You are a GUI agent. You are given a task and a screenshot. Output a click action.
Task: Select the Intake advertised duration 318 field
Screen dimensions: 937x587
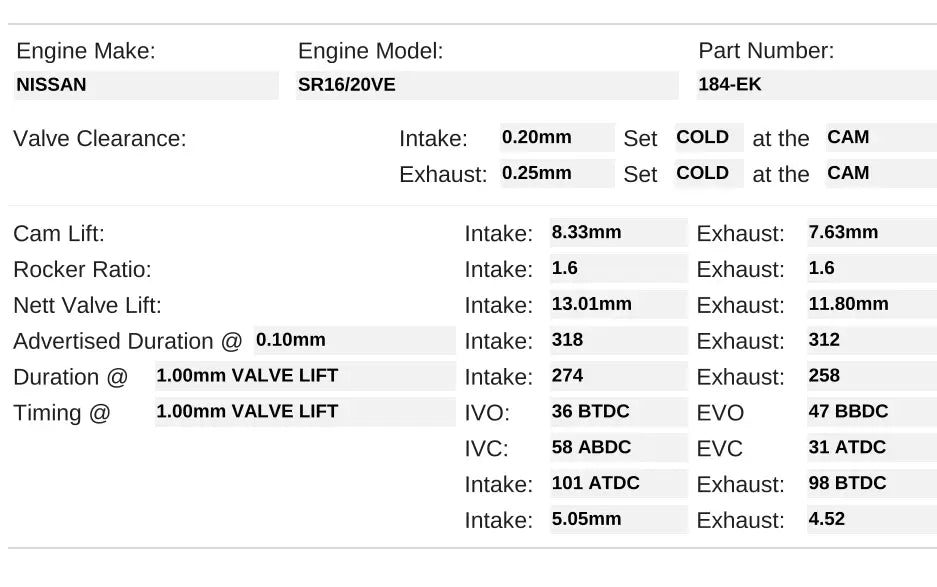tap(618, 340)
